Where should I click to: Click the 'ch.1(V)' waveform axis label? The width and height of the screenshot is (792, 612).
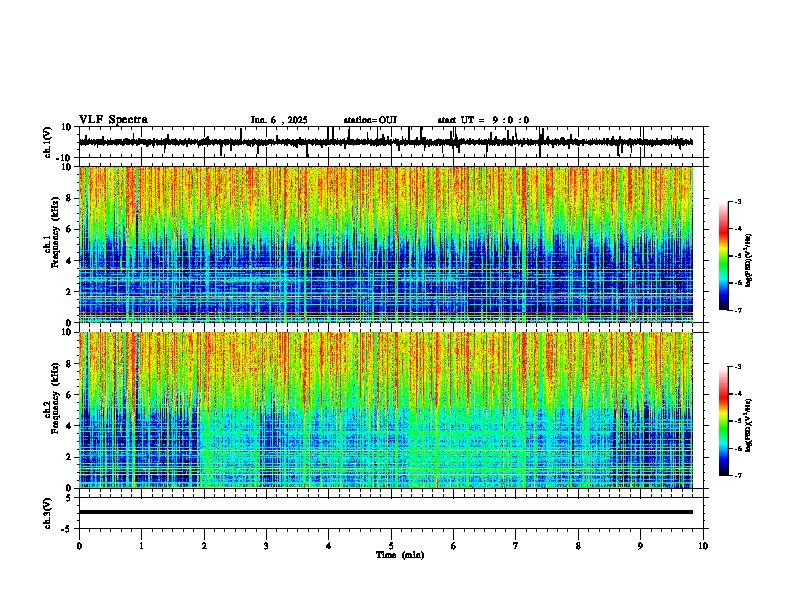48,142
